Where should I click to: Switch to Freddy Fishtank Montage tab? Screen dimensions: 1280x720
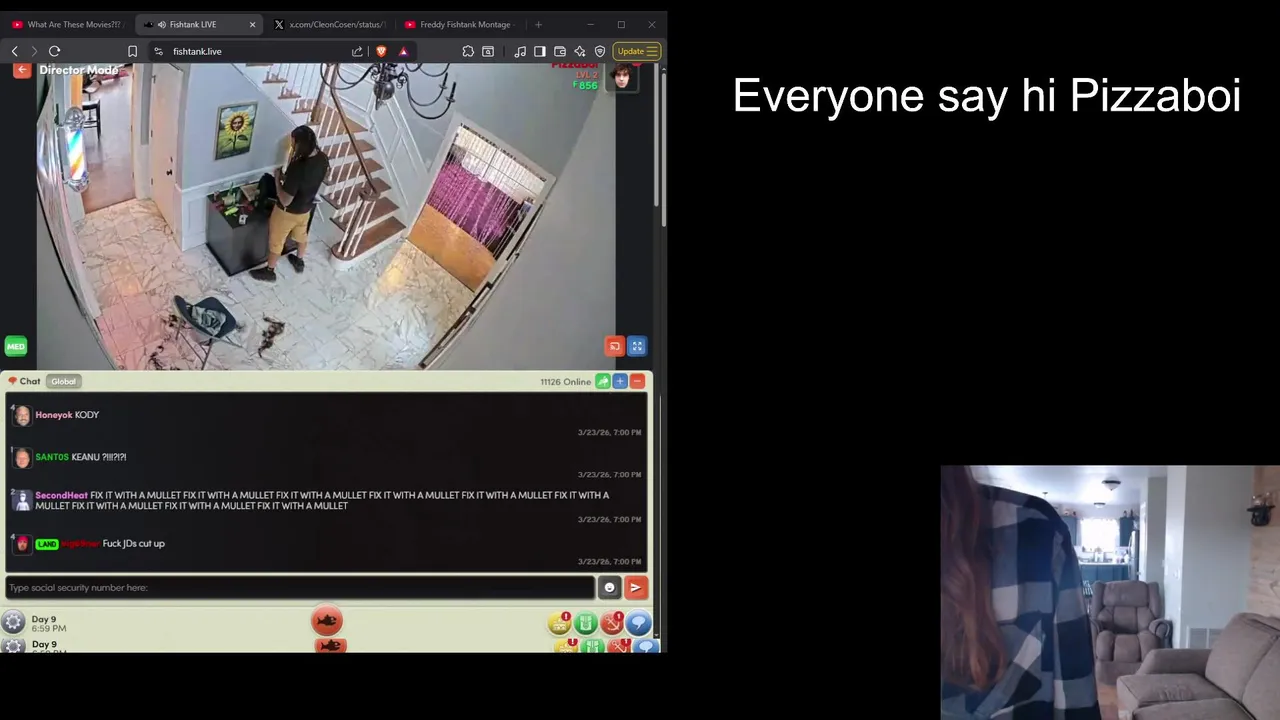point(460,24)
